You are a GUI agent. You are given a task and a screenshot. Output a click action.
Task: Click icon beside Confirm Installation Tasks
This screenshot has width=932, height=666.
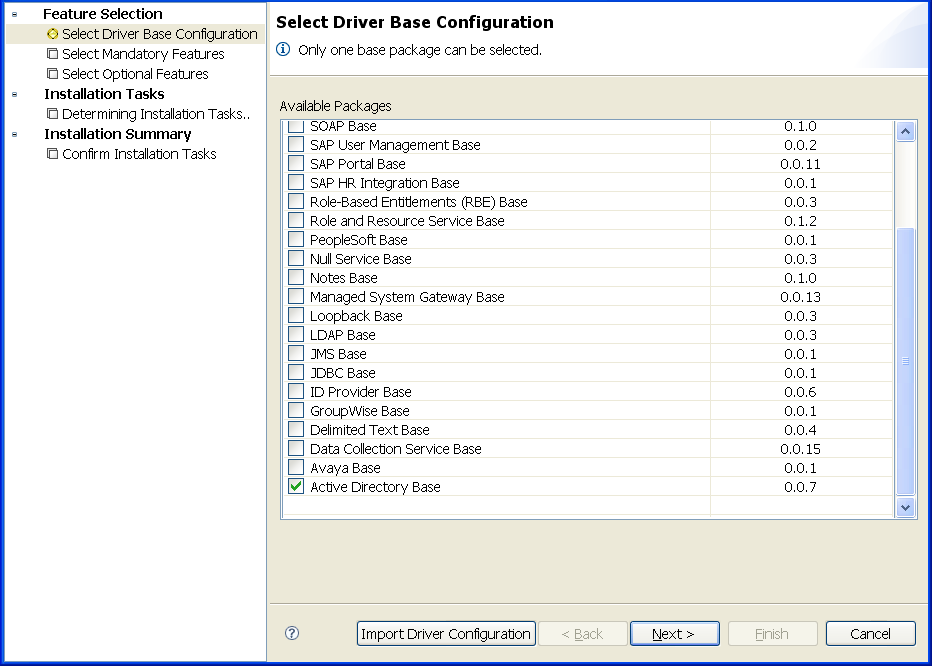52,154
